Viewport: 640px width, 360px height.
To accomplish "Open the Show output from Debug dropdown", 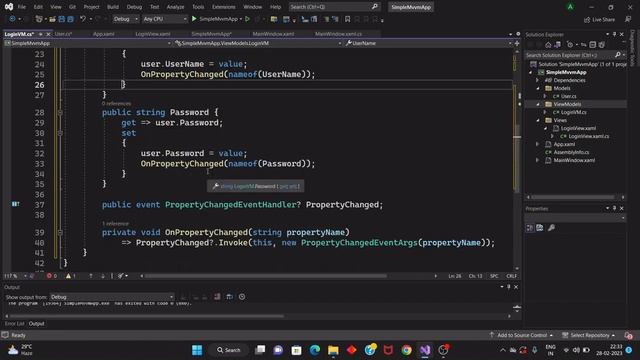I will tap(112, 297).
